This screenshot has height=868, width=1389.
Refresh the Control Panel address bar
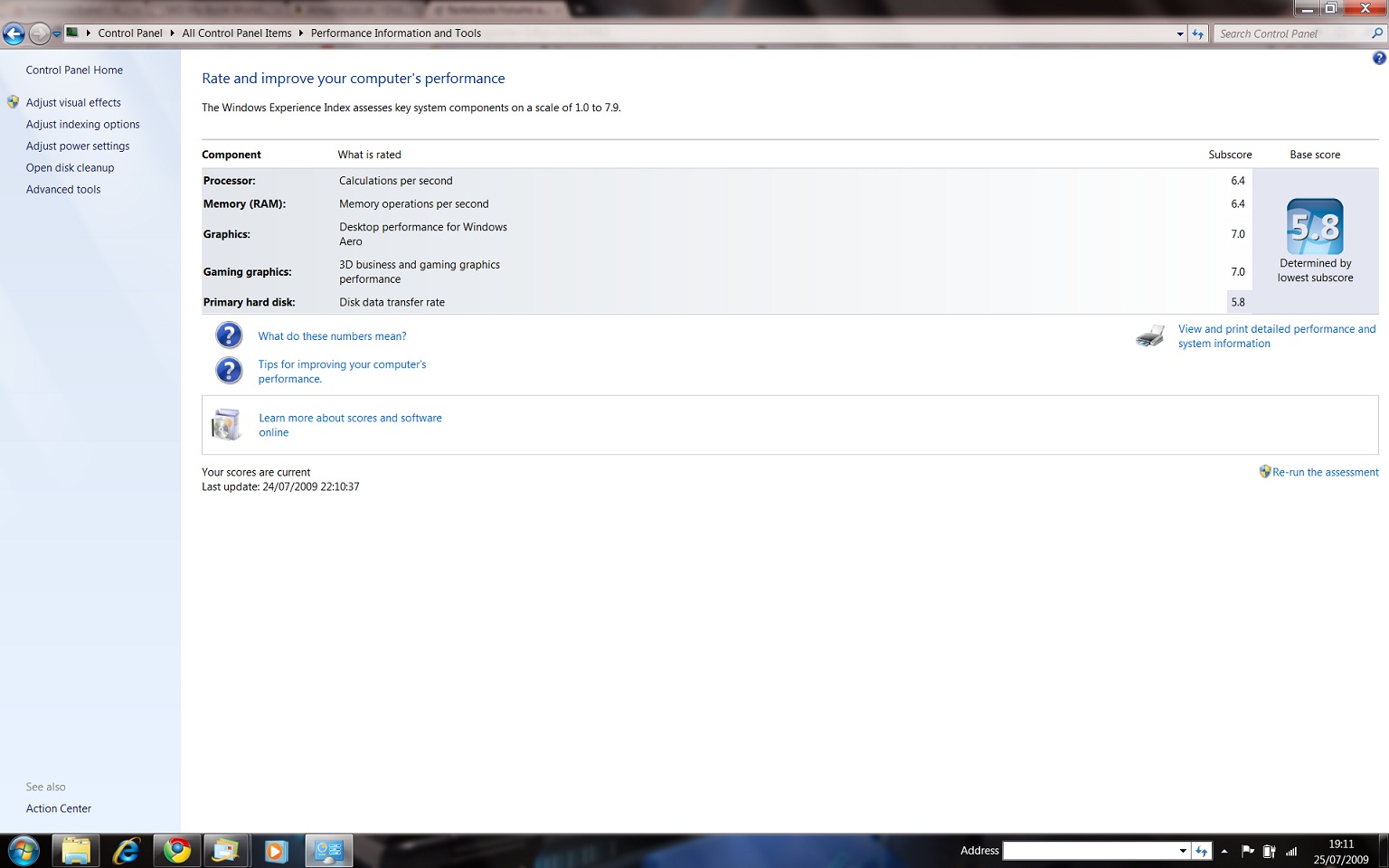[x=1198, y=33]
